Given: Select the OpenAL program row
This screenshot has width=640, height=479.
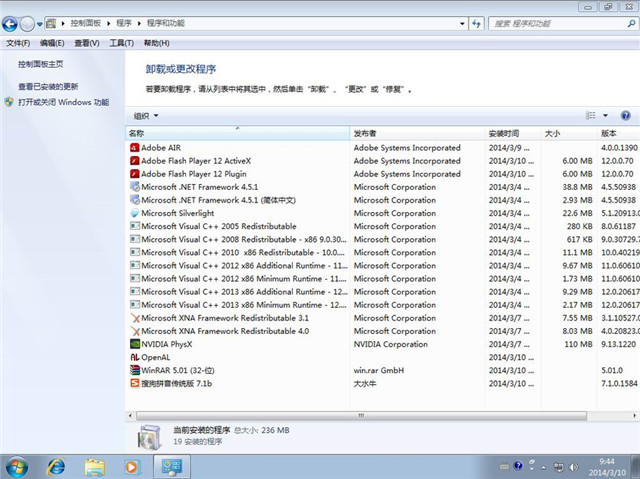Looking at the screenshot, I should [x=155, y=356].
